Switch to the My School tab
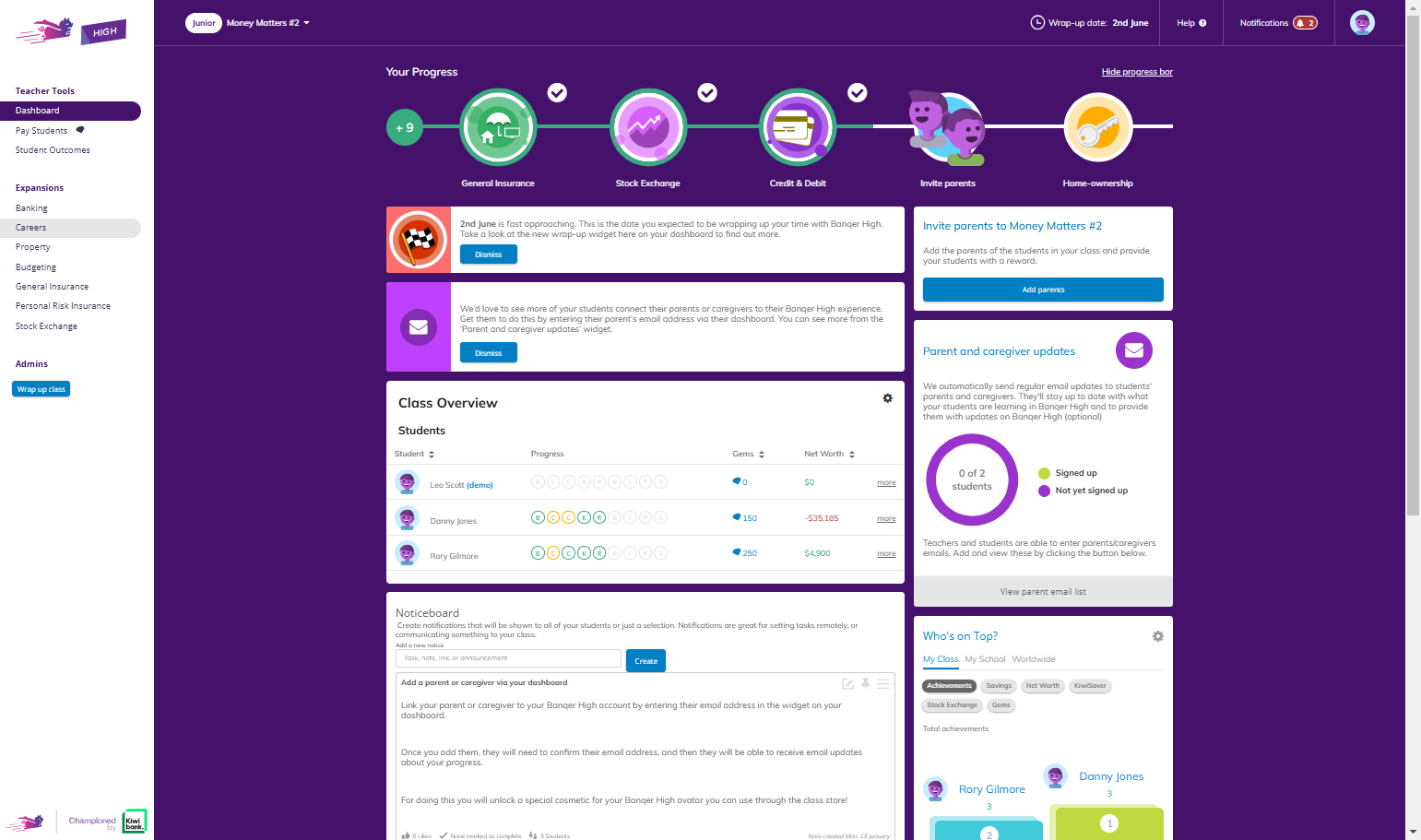Viewport: 1421px width, 840px height. click(985, 659)
